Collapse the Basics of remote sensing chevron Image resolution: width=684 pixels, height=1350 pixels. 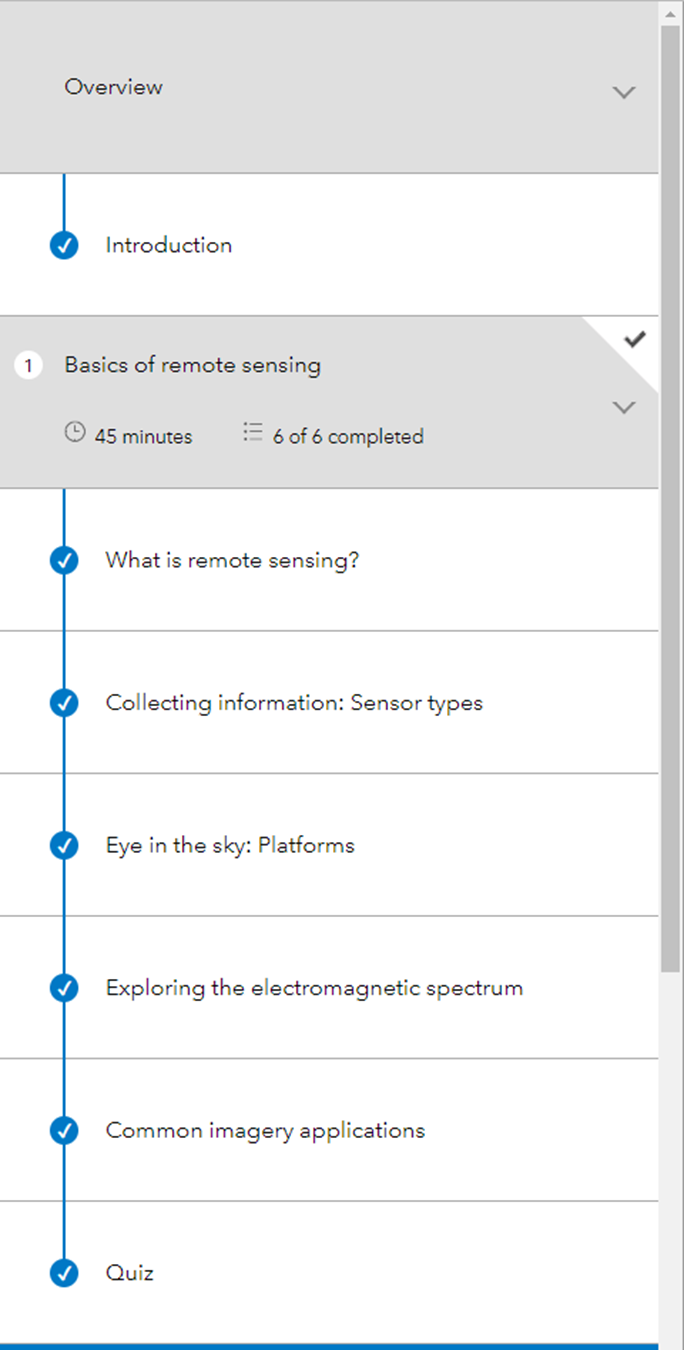624,407
